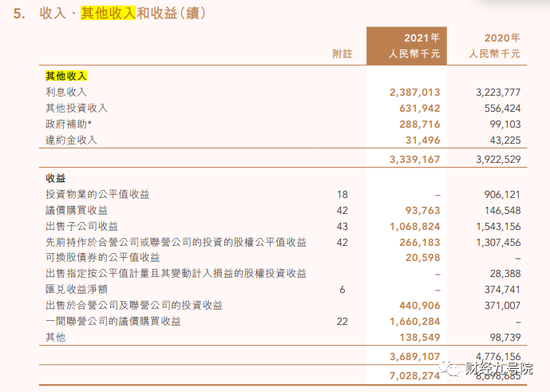Click the value 1,660,284

click(415, 322)
